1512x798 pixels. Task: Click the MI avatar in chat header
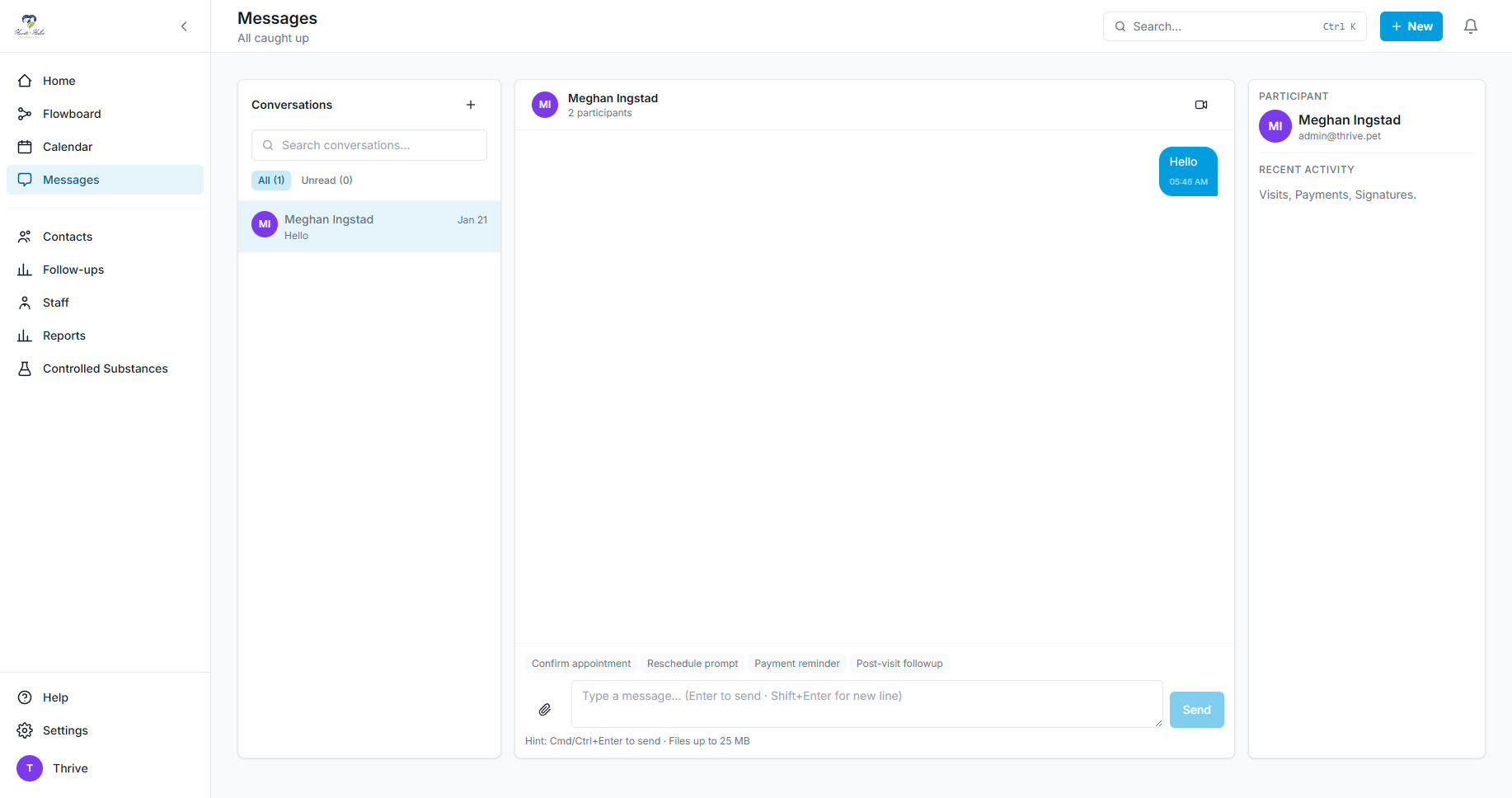coord(545,105)
